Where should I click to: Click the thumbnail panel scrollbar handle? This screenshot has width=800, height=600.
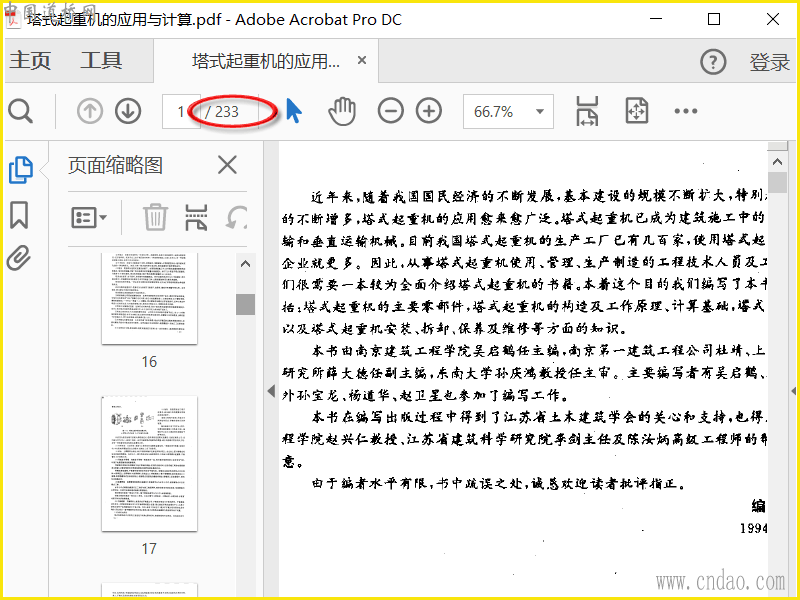tap(245, 304)
